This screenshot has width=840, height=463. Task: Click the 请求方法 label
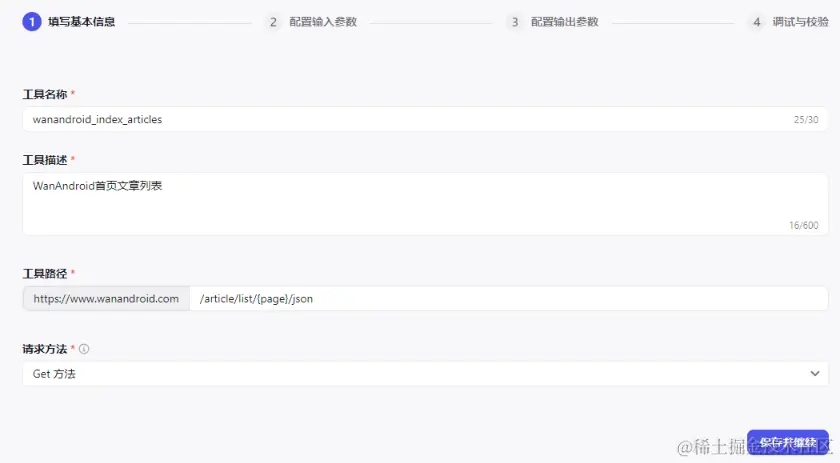point(45,349)
